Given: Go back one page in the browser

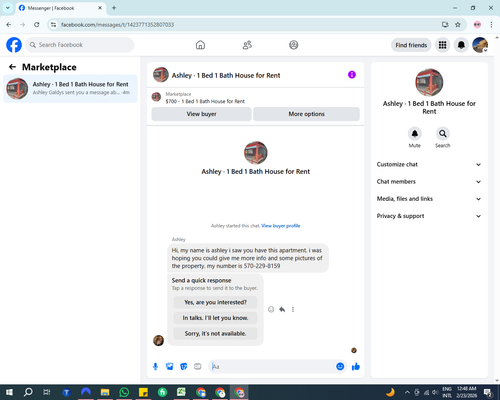Looking at the screenshot, I should tap(9, 25).
